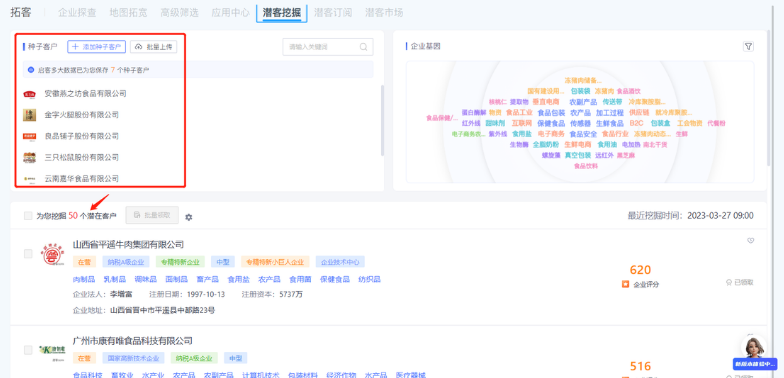Click 真空包装 keyword in gene cloud
This screenshot has height=378, width=784.
click(x=578, y=156)
